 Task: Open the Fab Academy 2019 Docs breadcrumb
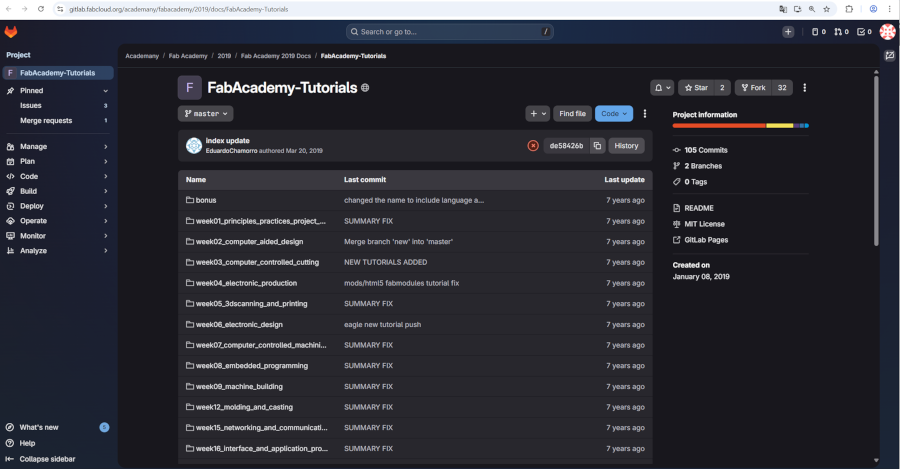[276, 56]
